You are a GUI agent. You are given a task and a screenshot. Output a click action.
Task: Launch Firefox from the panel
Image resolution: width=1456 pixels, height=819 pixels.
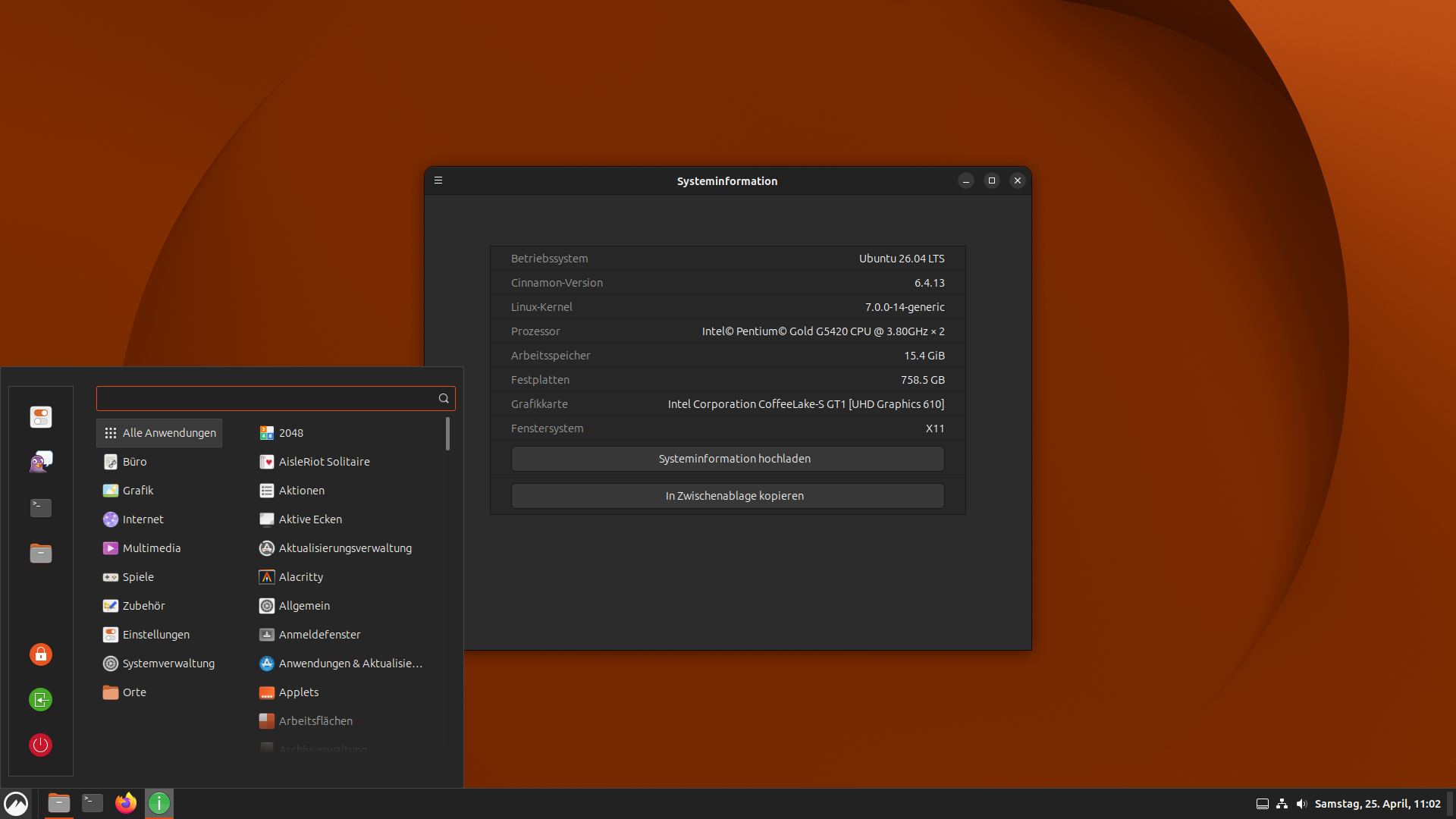pos(126,803)
